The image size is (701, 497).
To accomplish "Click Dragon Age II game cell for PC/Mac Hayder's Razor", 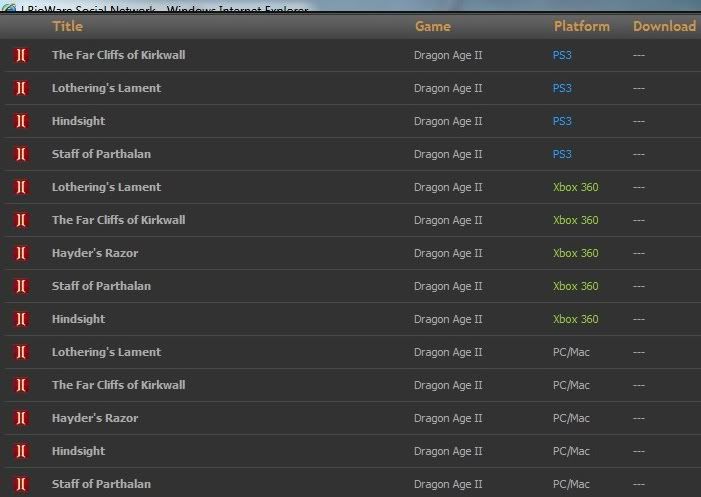I will tap(448, 418).
